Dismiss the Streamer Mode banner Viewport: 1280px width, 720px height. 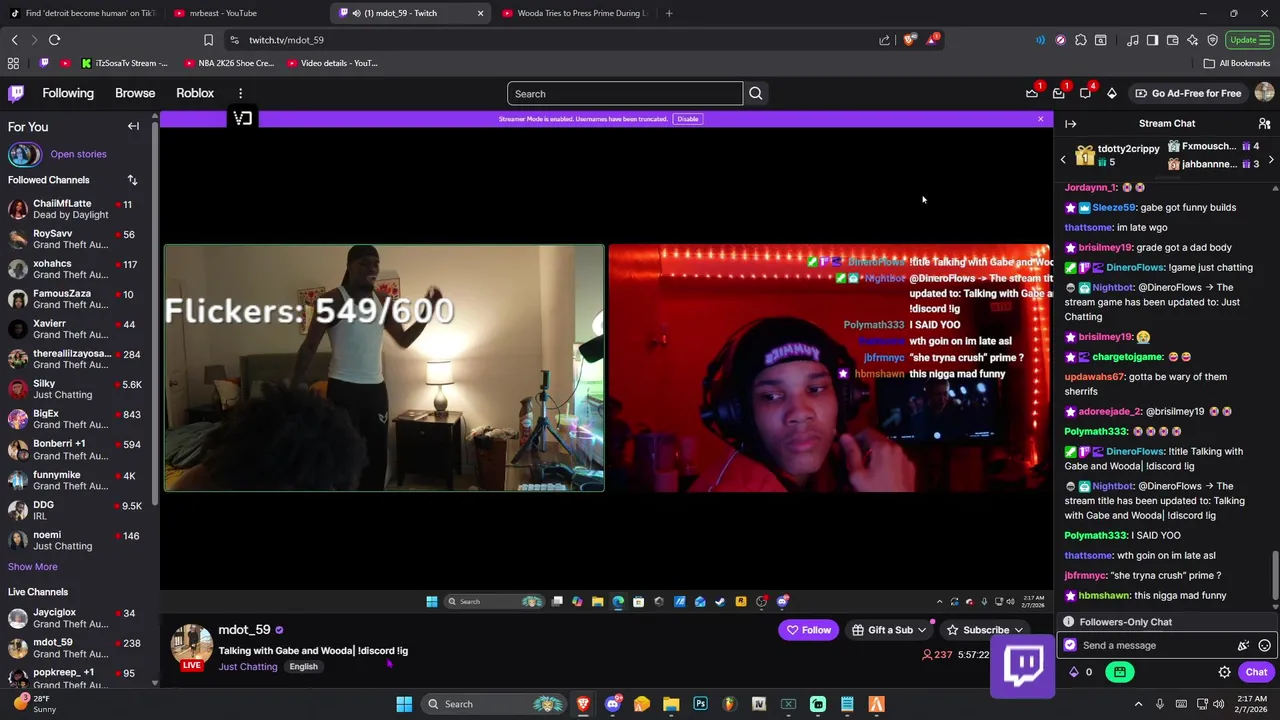point(1040,119)
